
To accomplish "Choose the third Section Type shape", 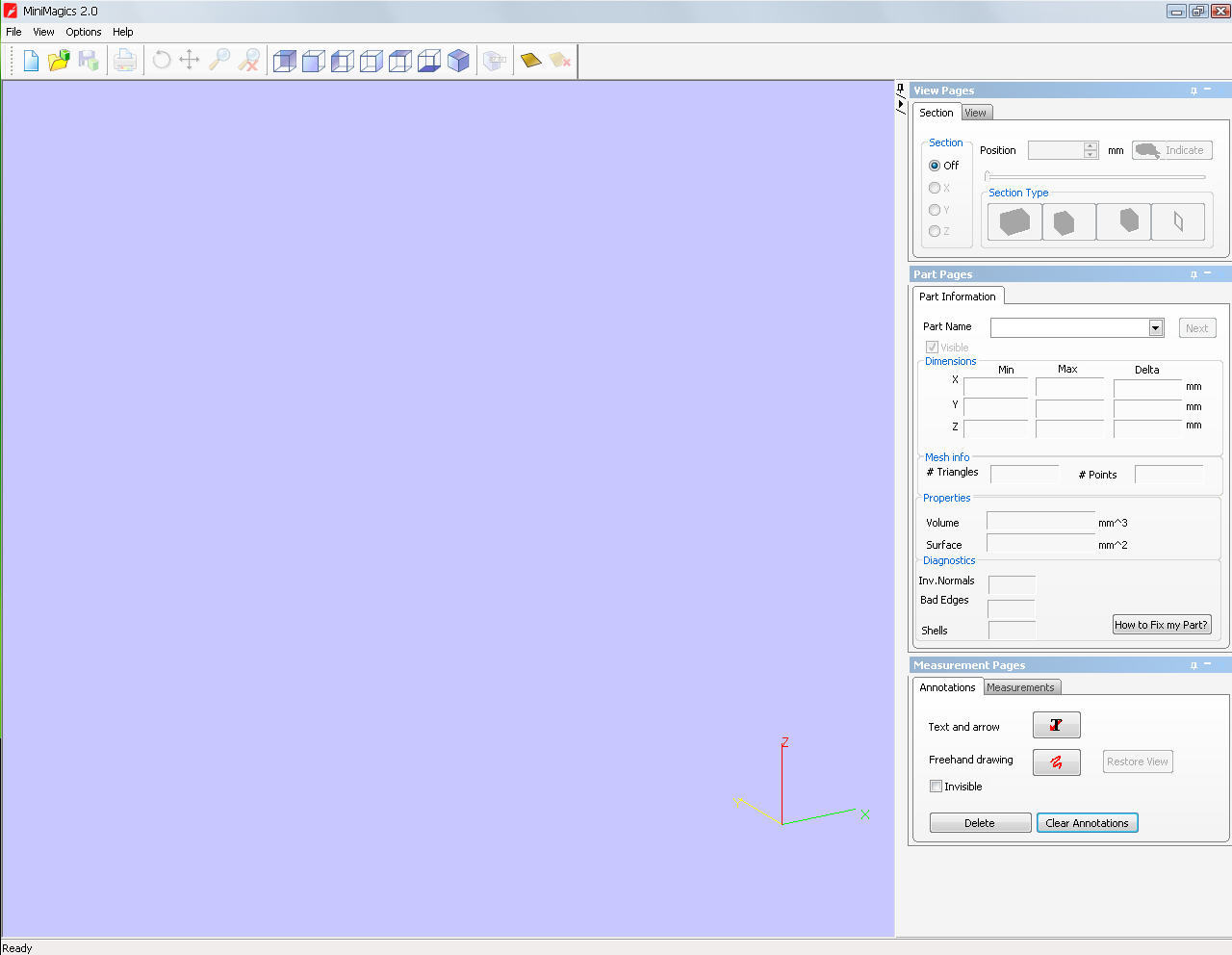I will pos(1123,222).
